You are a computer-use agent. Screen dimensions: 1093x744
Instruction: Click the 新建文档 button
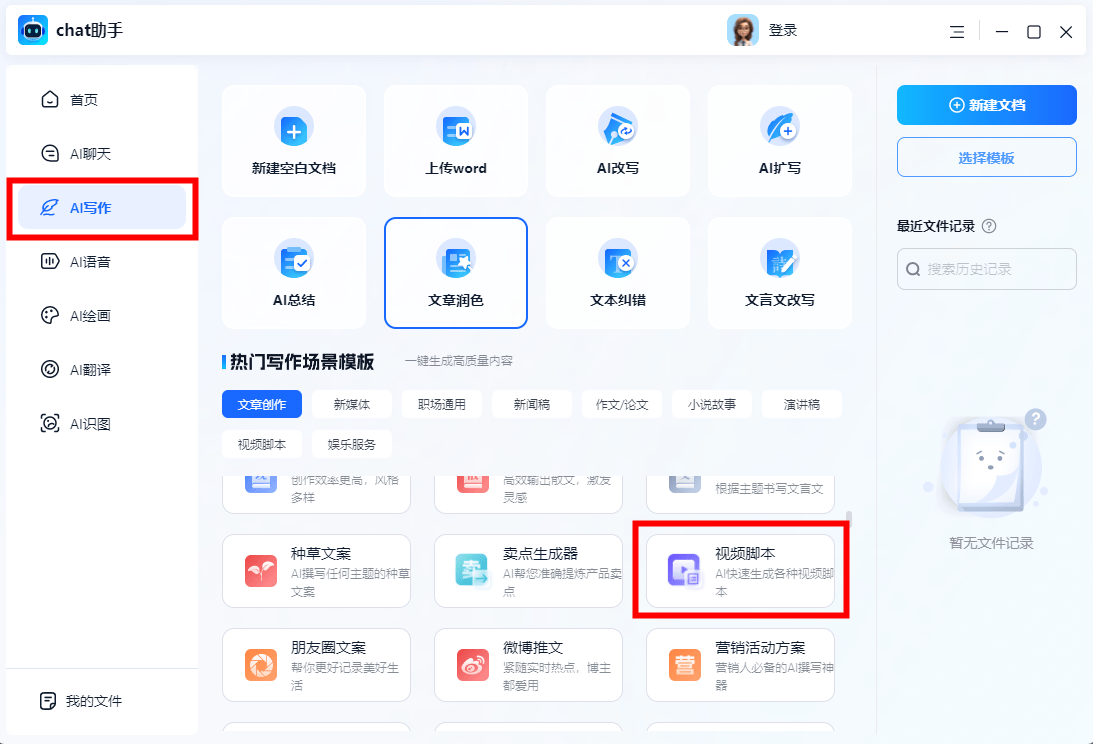[986, 105]
